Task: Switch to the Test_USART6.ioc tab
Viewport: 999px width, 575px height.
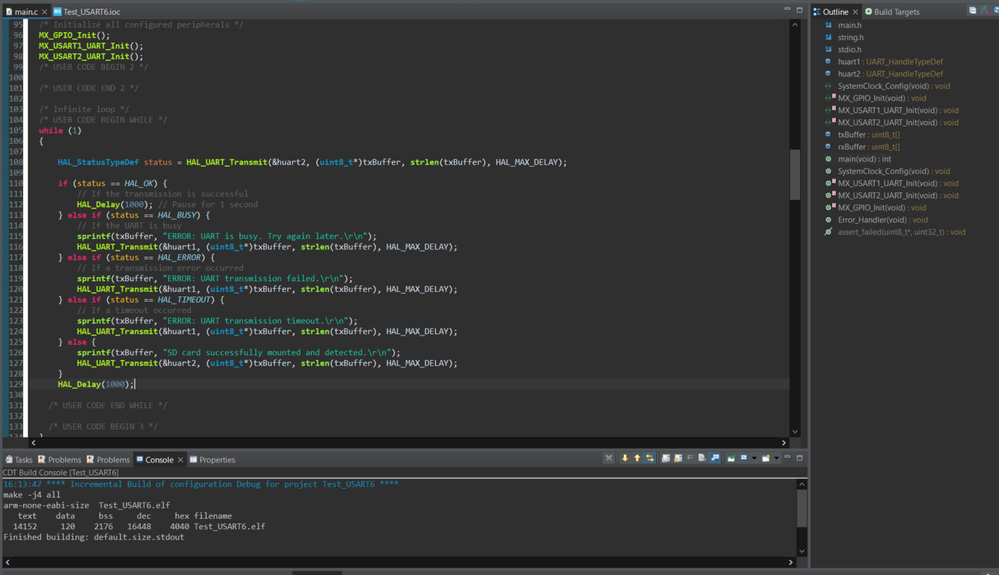Action: click(87, 11)
